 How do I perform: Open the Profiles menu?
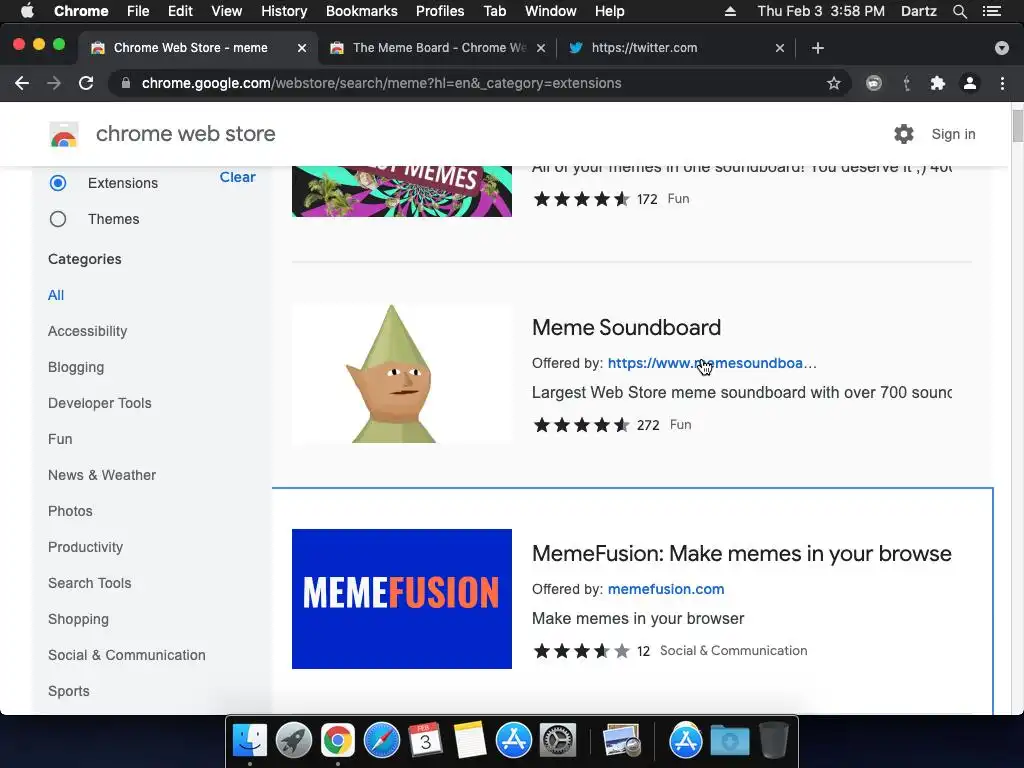pos(440,11)
